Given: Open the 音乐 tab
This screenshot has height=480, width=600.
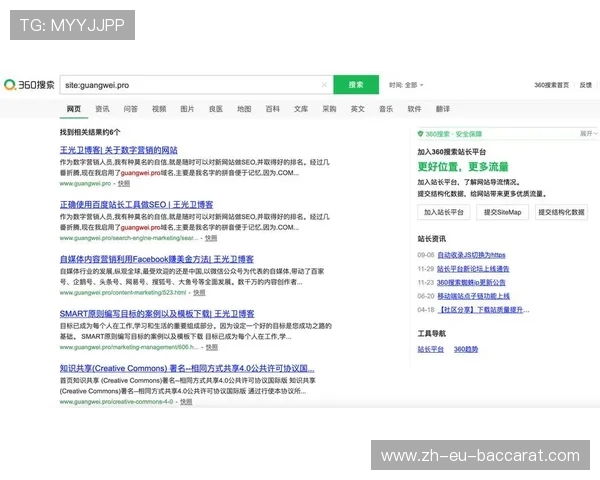Looking at the screenshot, I should 386,109.
